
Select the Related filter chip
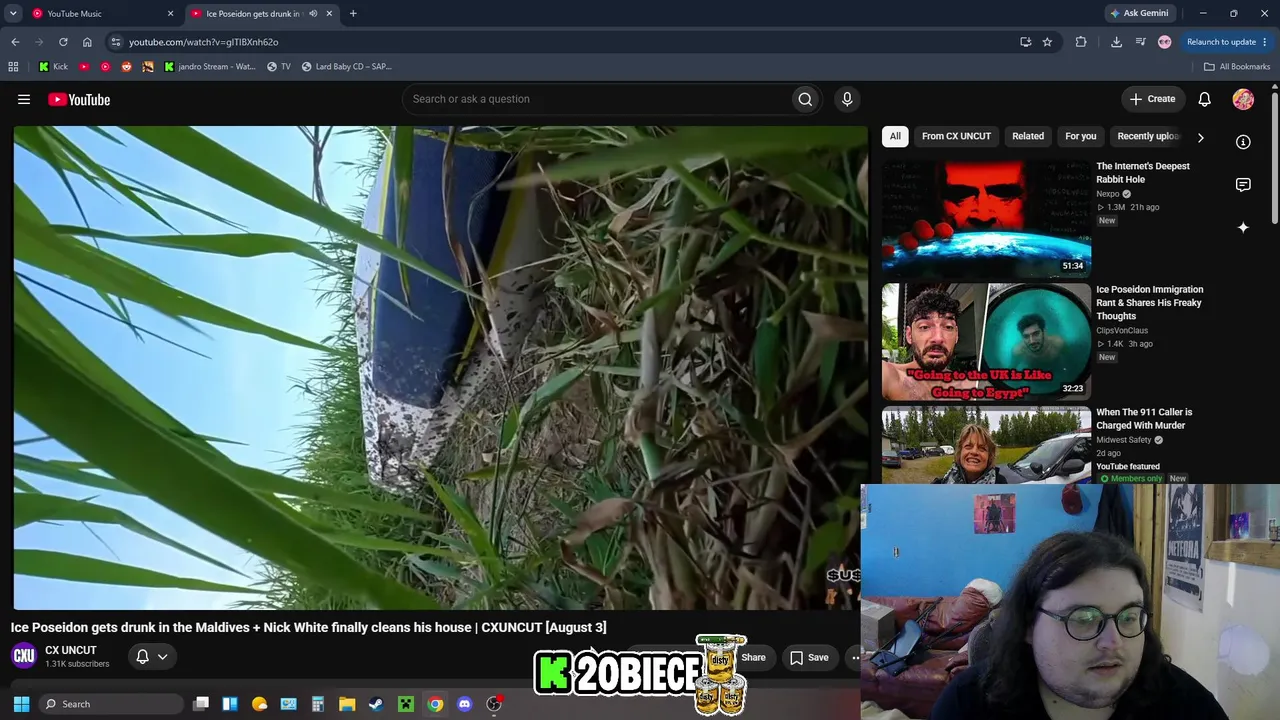[x=1028, y=136]
